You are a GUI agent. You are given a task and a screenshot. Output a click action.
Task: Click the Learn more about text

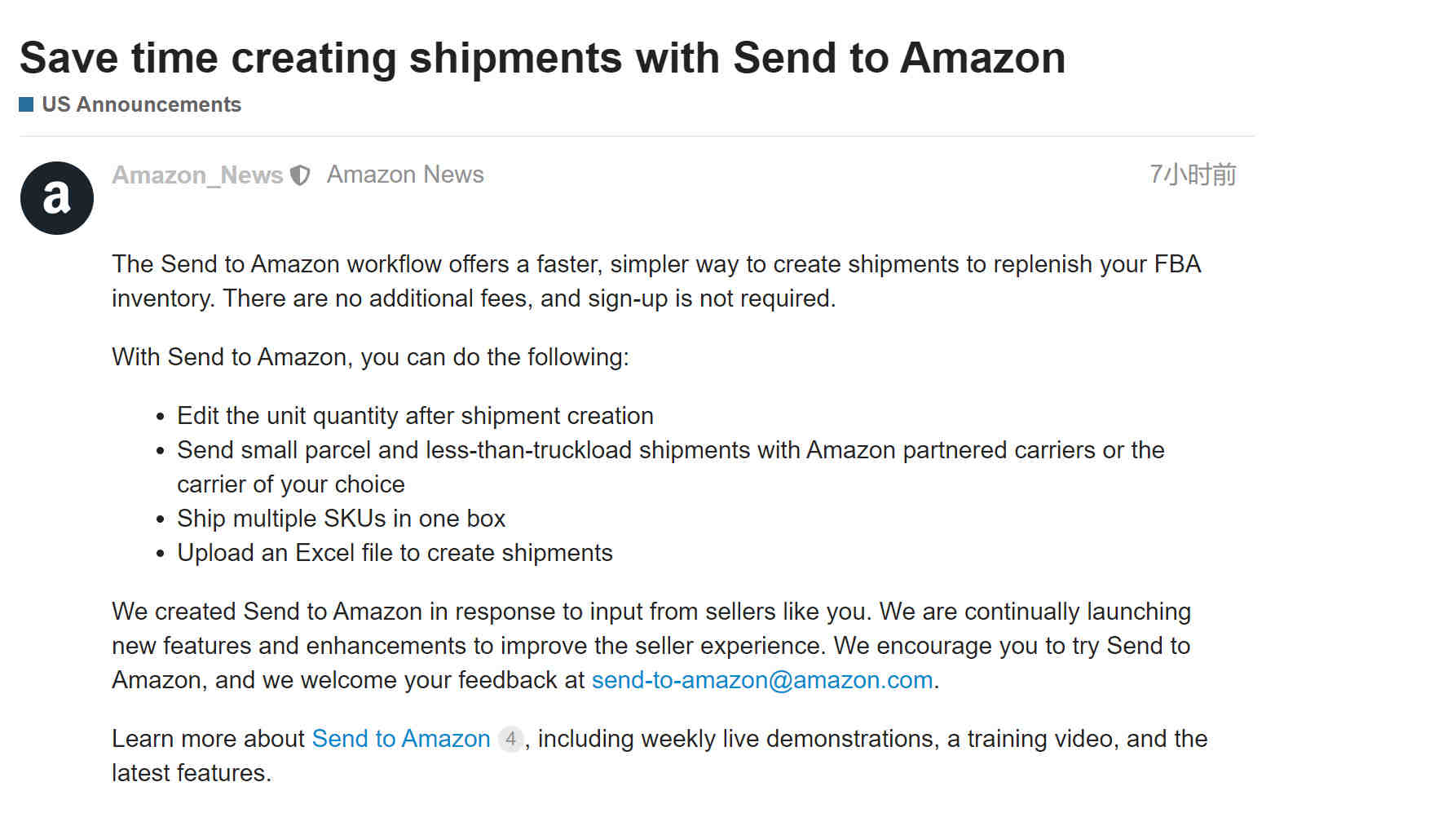[208, 739]
